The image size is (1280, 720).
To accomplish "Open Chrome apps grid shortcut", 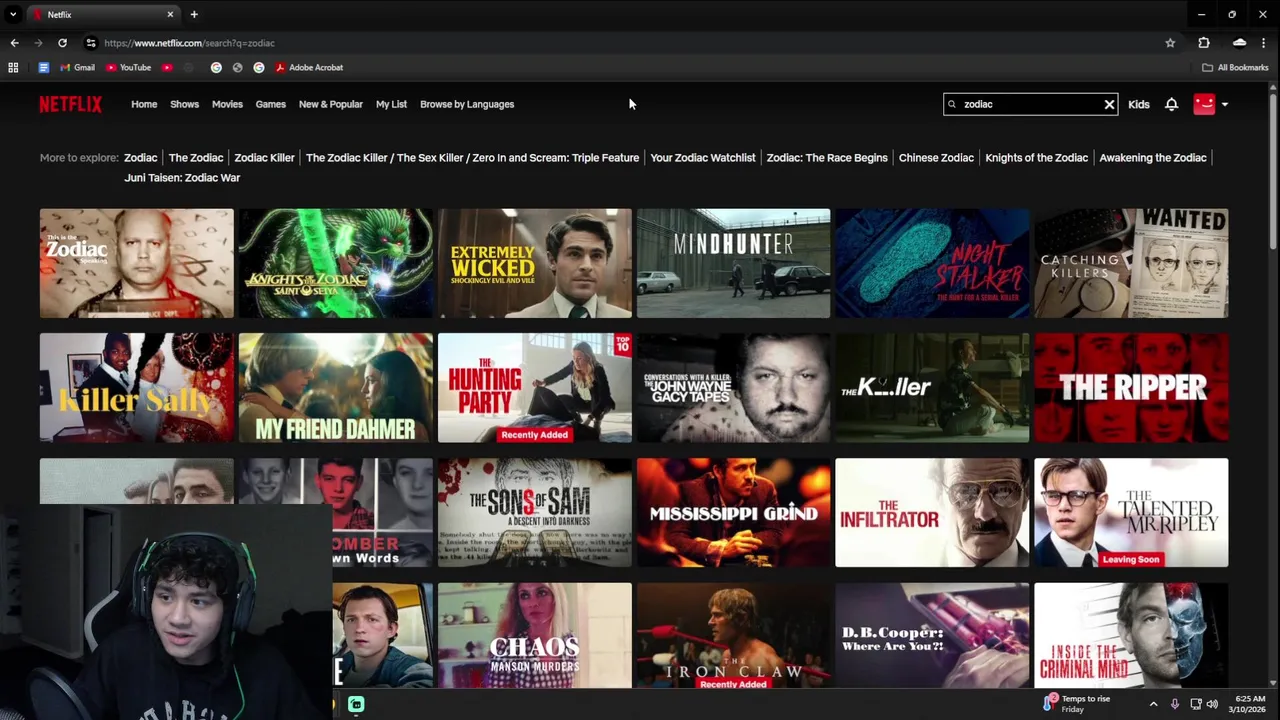I will pos(13,67).
